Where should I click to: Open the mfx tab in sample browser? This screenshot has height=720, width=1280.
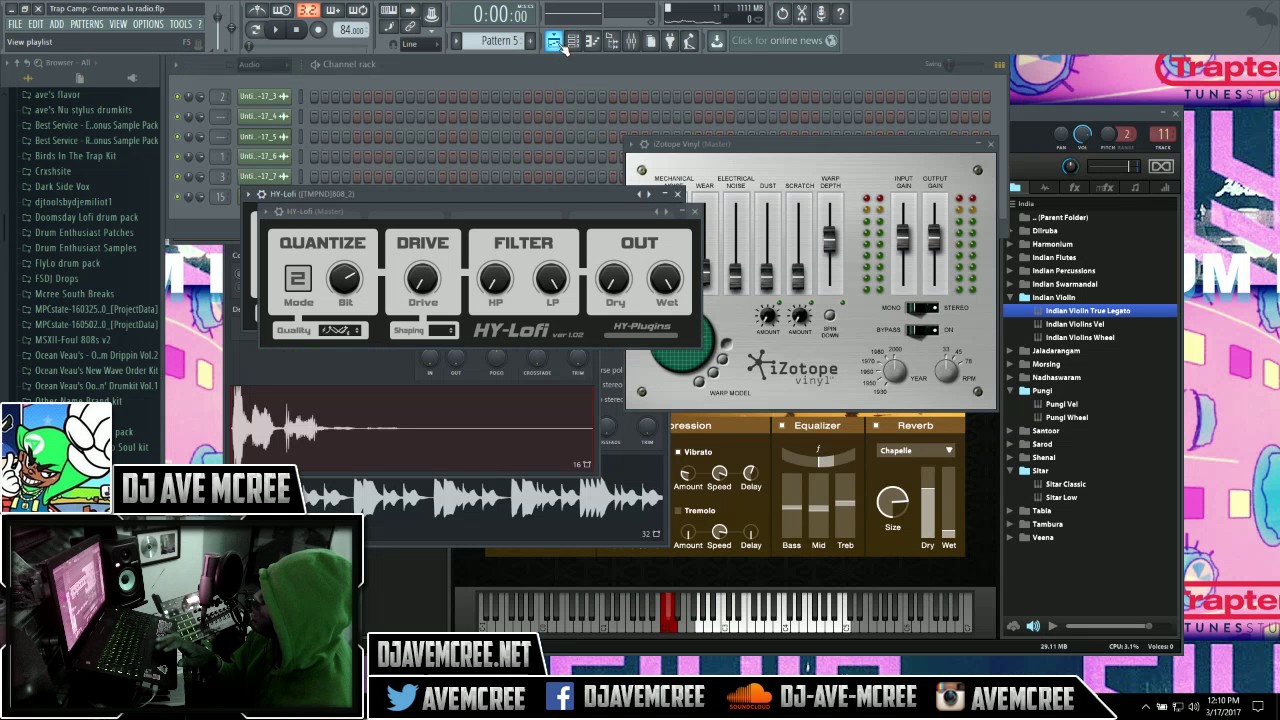coord(1105,187)
